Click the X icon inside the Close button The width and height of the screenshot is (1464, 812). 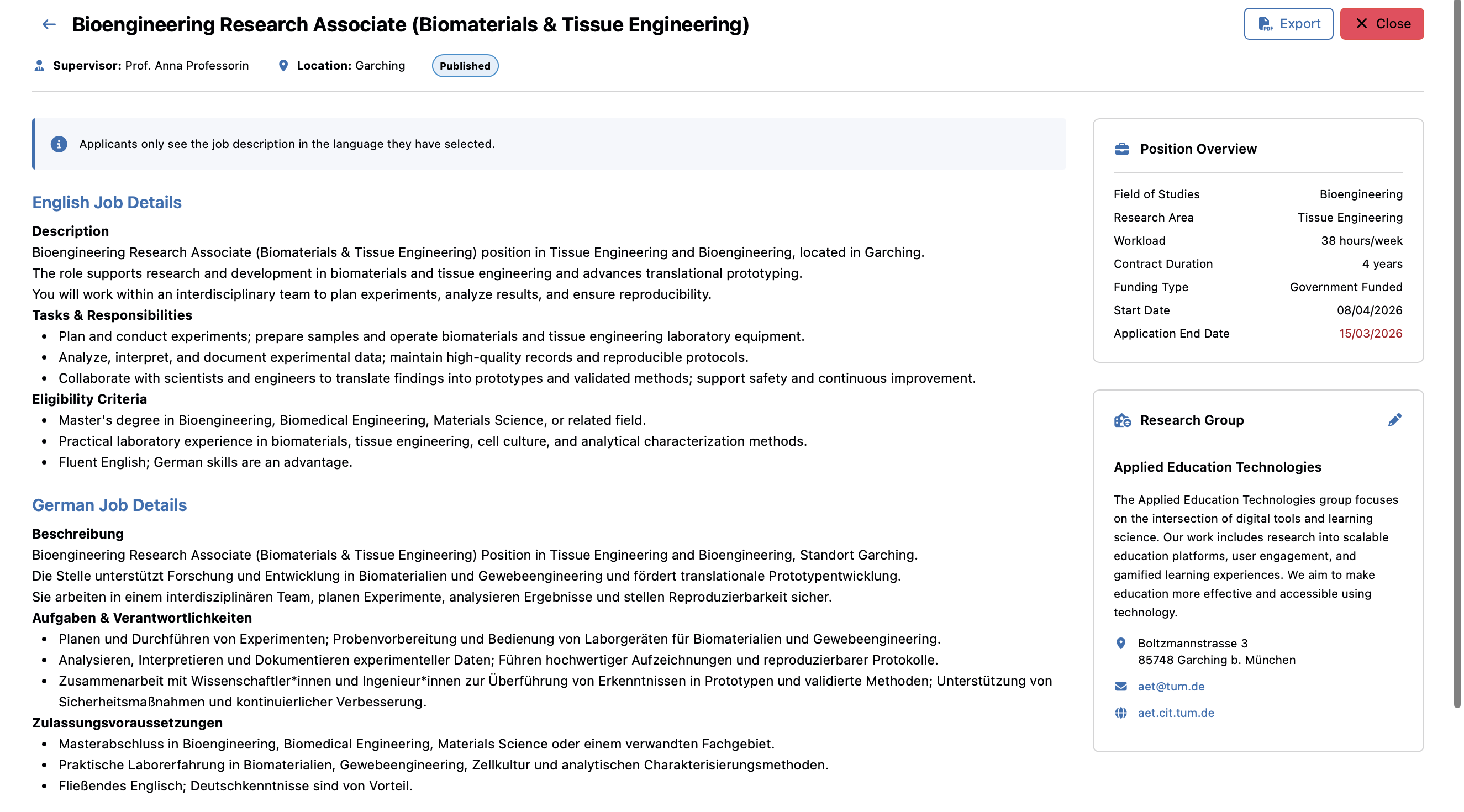click(x=1362, y=23)
